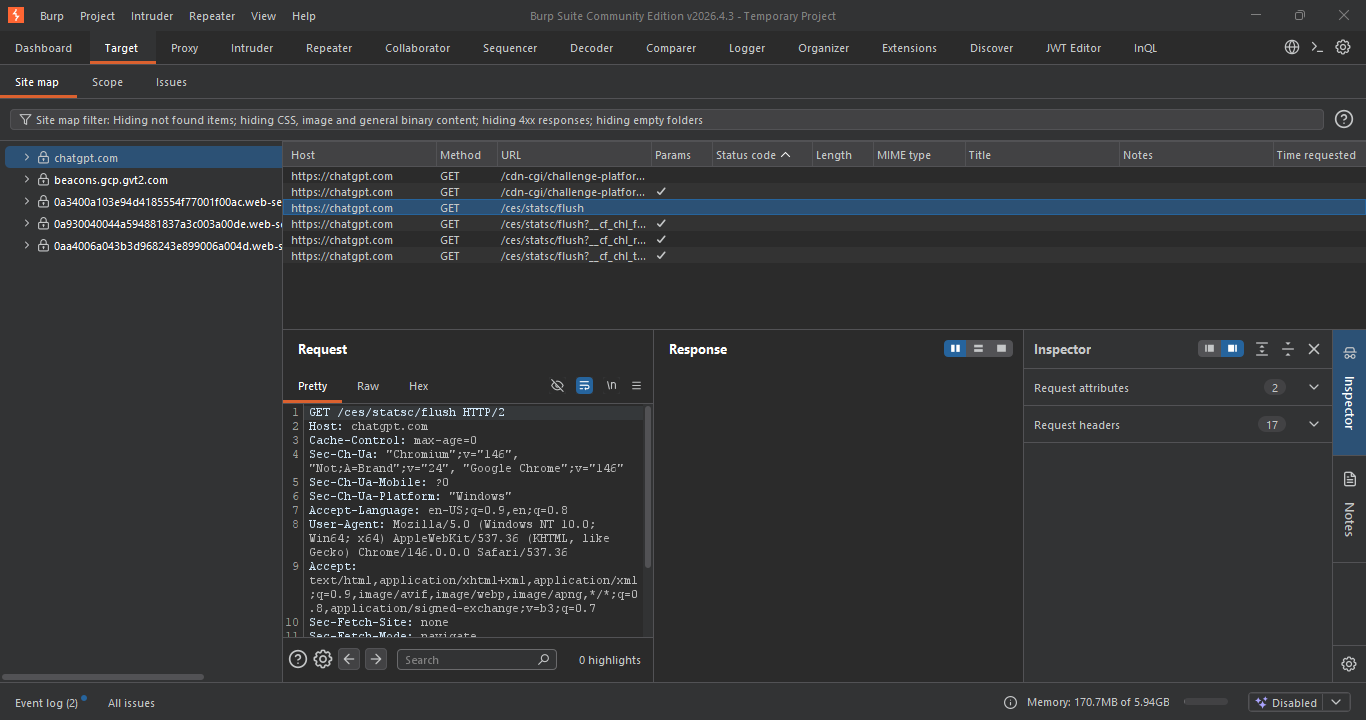1366x720 pixels.
Task: Open settings gear in the top tab bar
Action: point(1343,47)
